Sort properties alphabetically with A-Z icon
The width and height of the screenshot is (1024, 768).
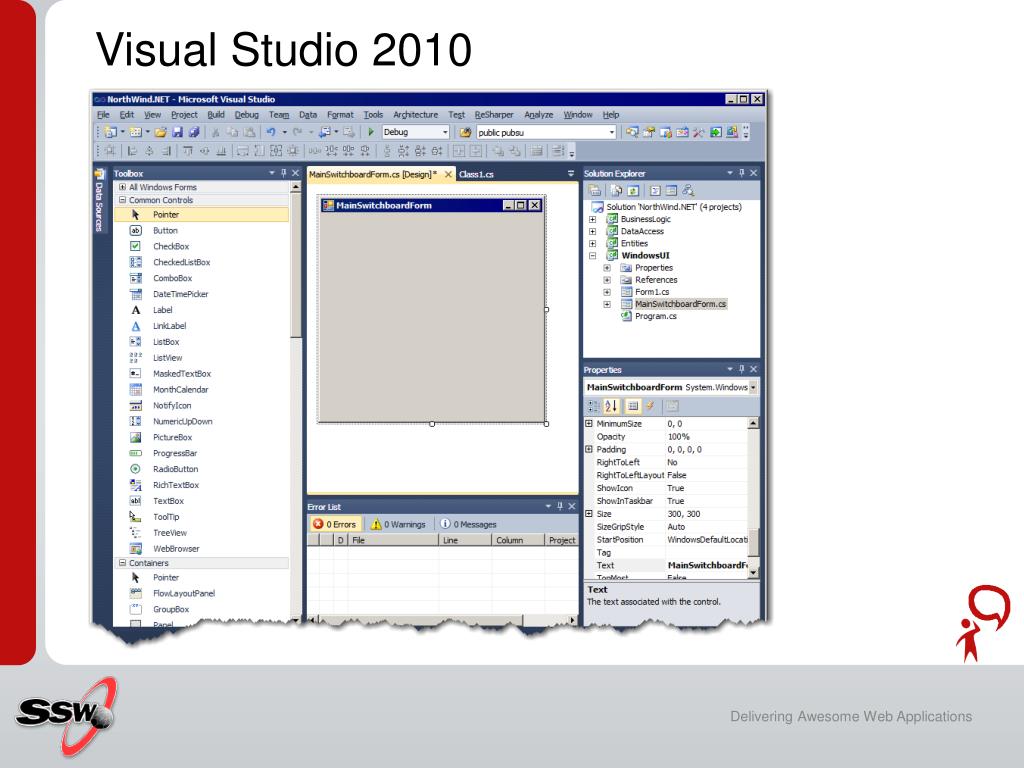click(611, 406)
